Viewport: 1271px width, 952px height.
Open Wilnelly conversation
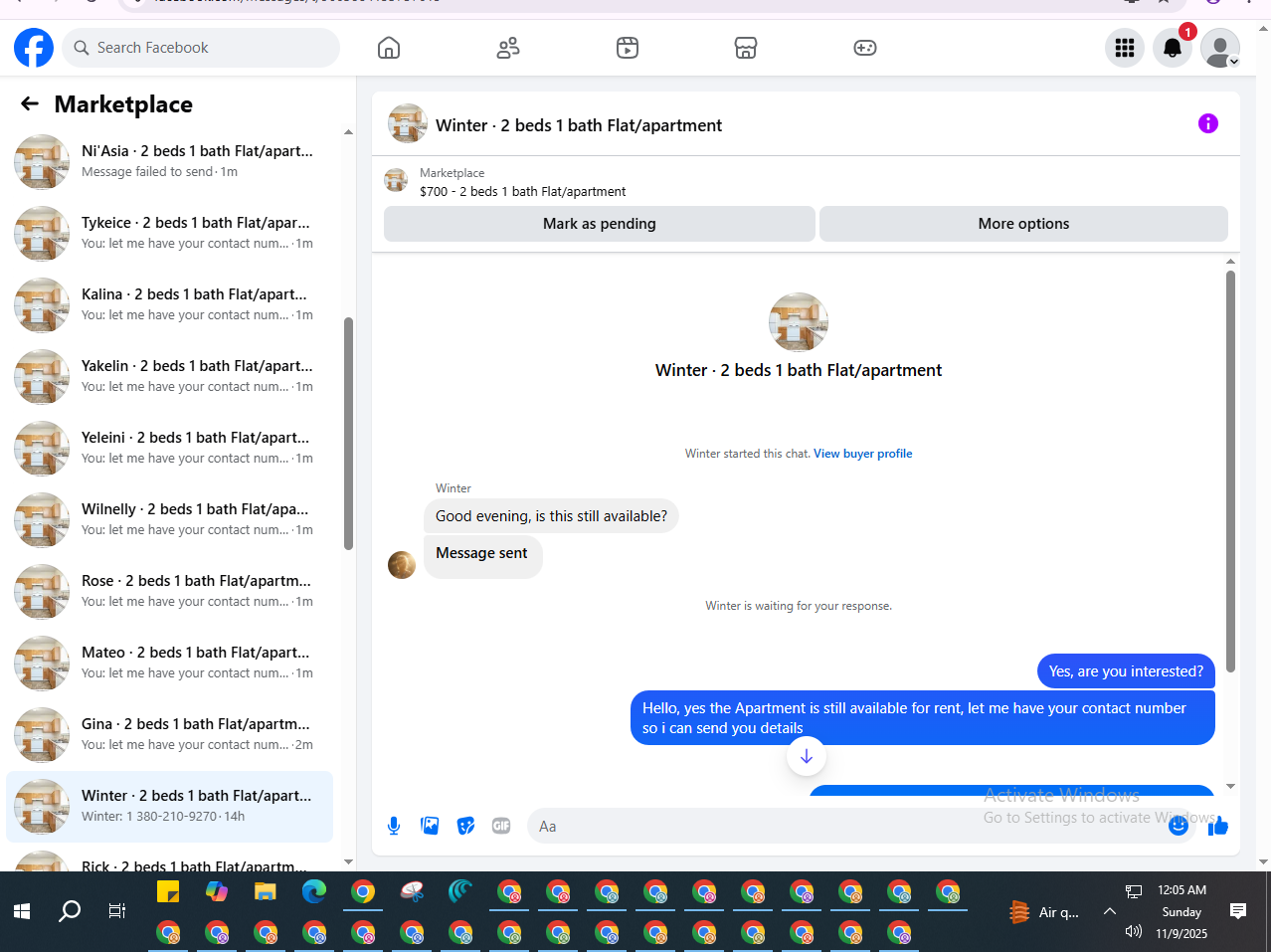tap(169, 519)
